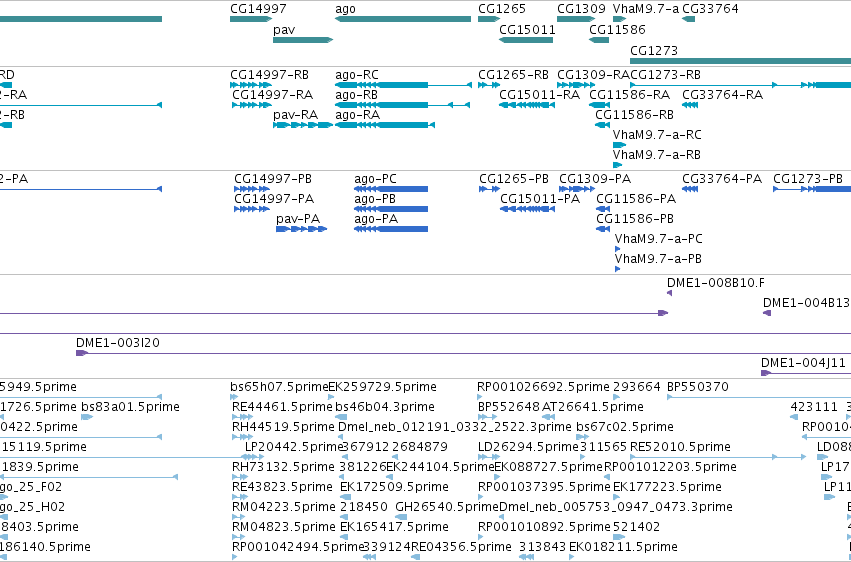Select protein CG1309-PA
This screenshot has width=851, height=562.
click(577, 189)
